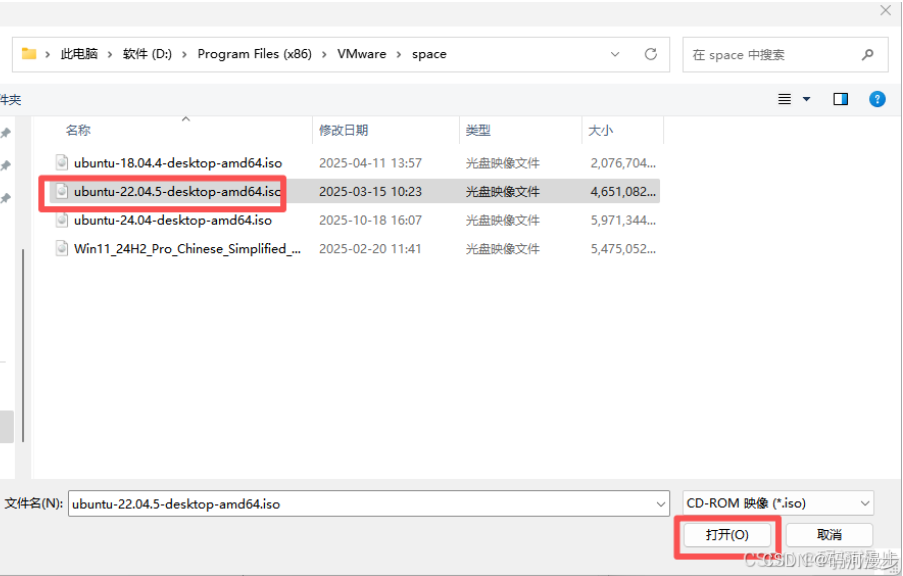903x576 pixels.
Task: Click 光盘映像文件 type in ubuntu-18.04.4 row
Action: pyautogui.click(x=503, y=163)
